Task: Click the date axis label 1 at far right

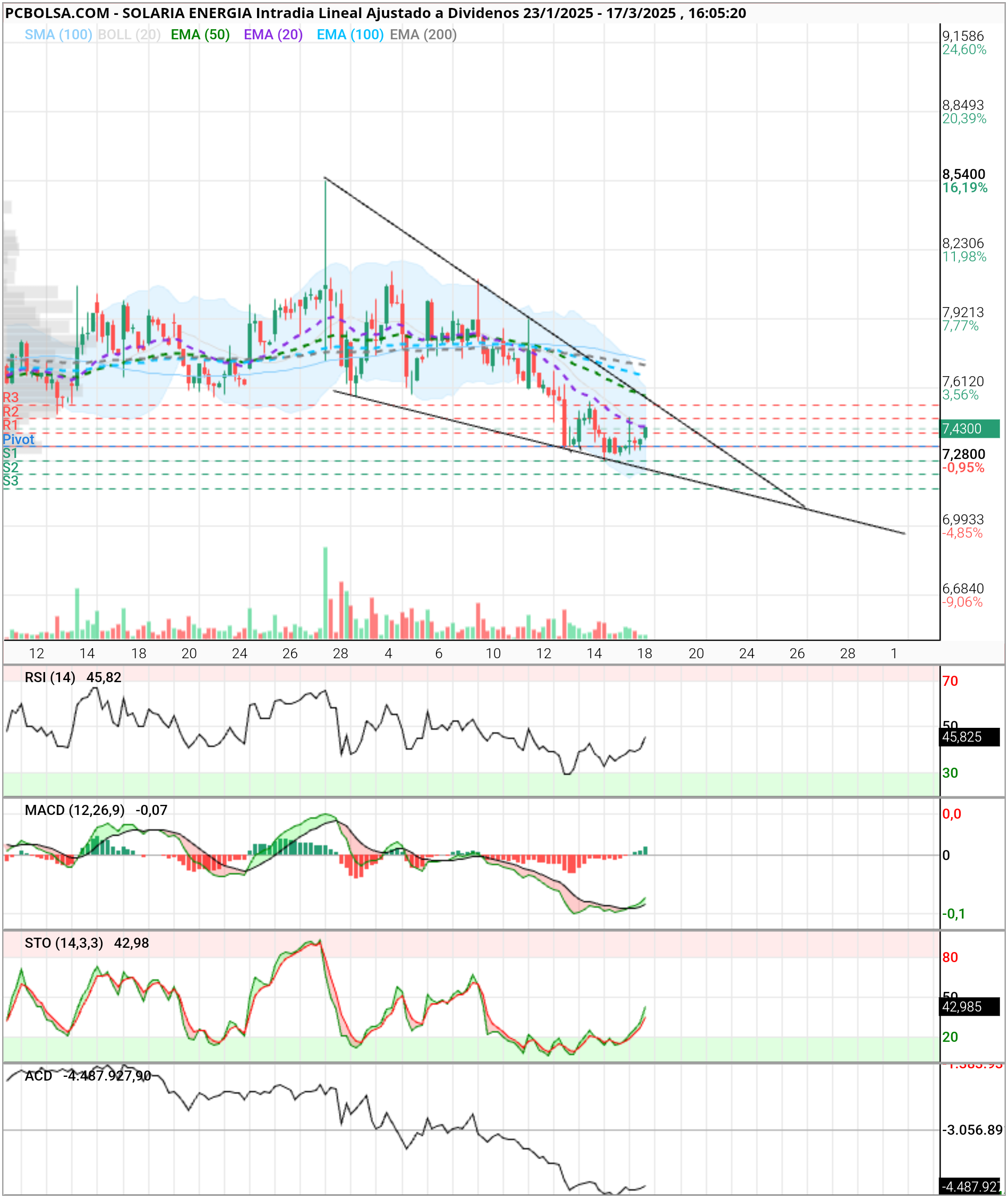Action: pyautogui.click(x=894, y=653)
